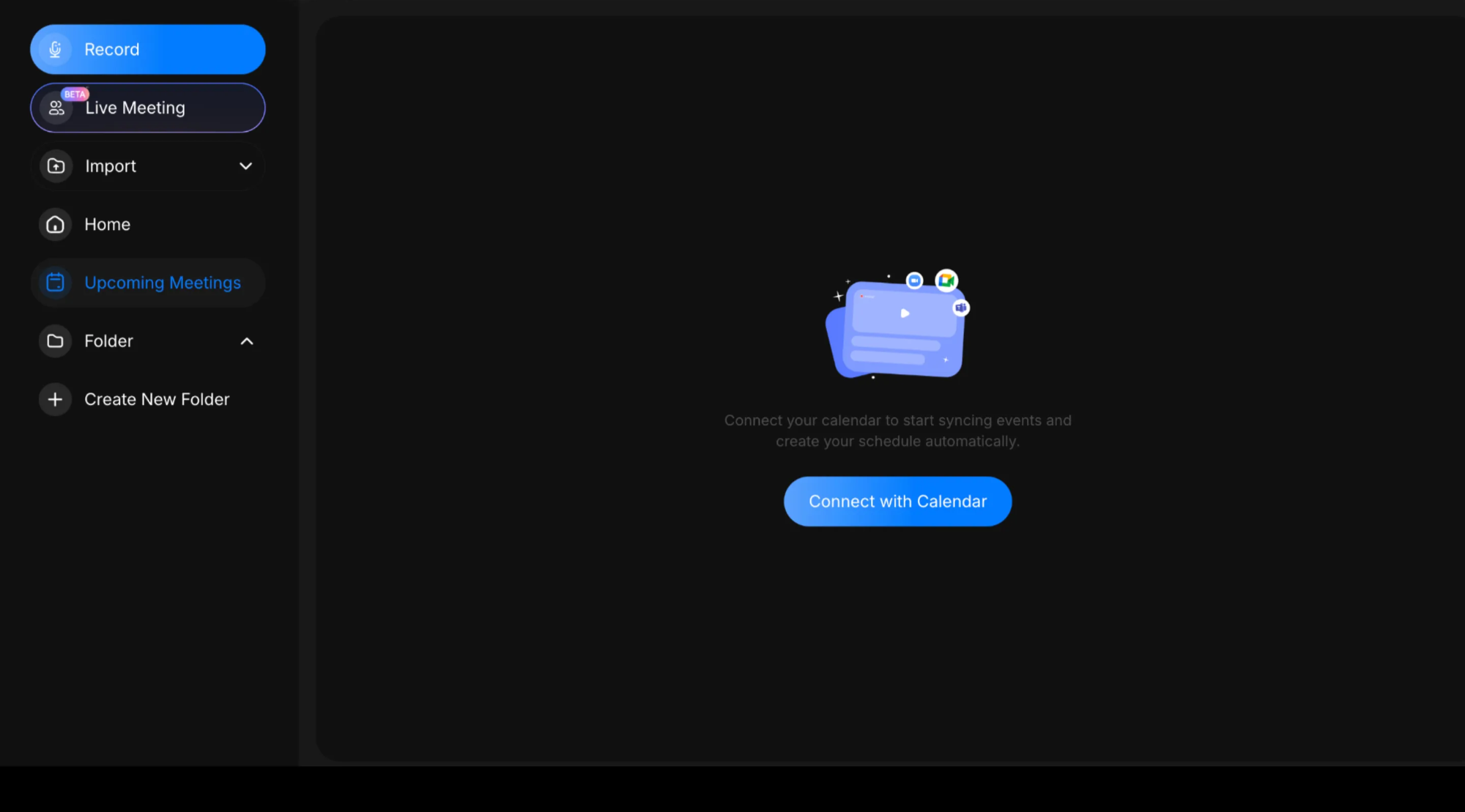Viewport: 1465px width, 812px height.
Task: Collapse the Folder section using its chevron
Action: pyautogui.click(x=247, y=340)
